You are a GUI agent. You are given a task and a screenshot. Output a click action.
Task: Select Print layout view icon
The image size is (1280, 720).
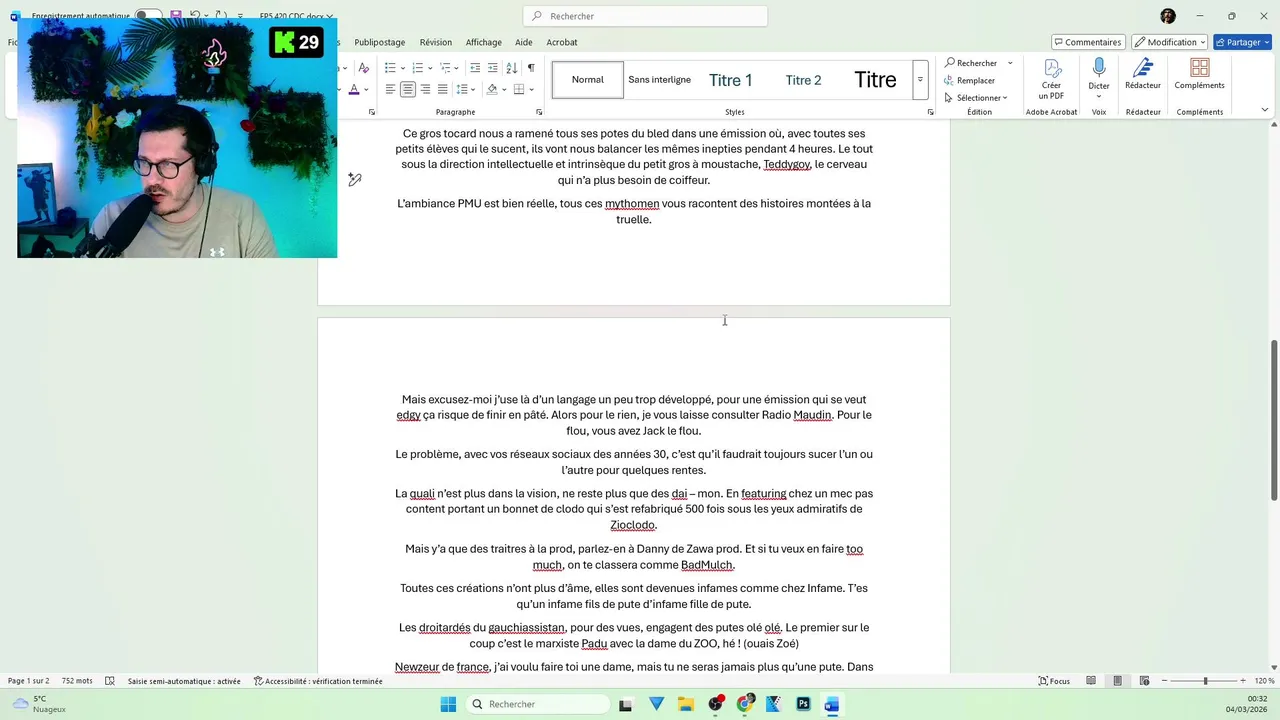(1117, 681)
